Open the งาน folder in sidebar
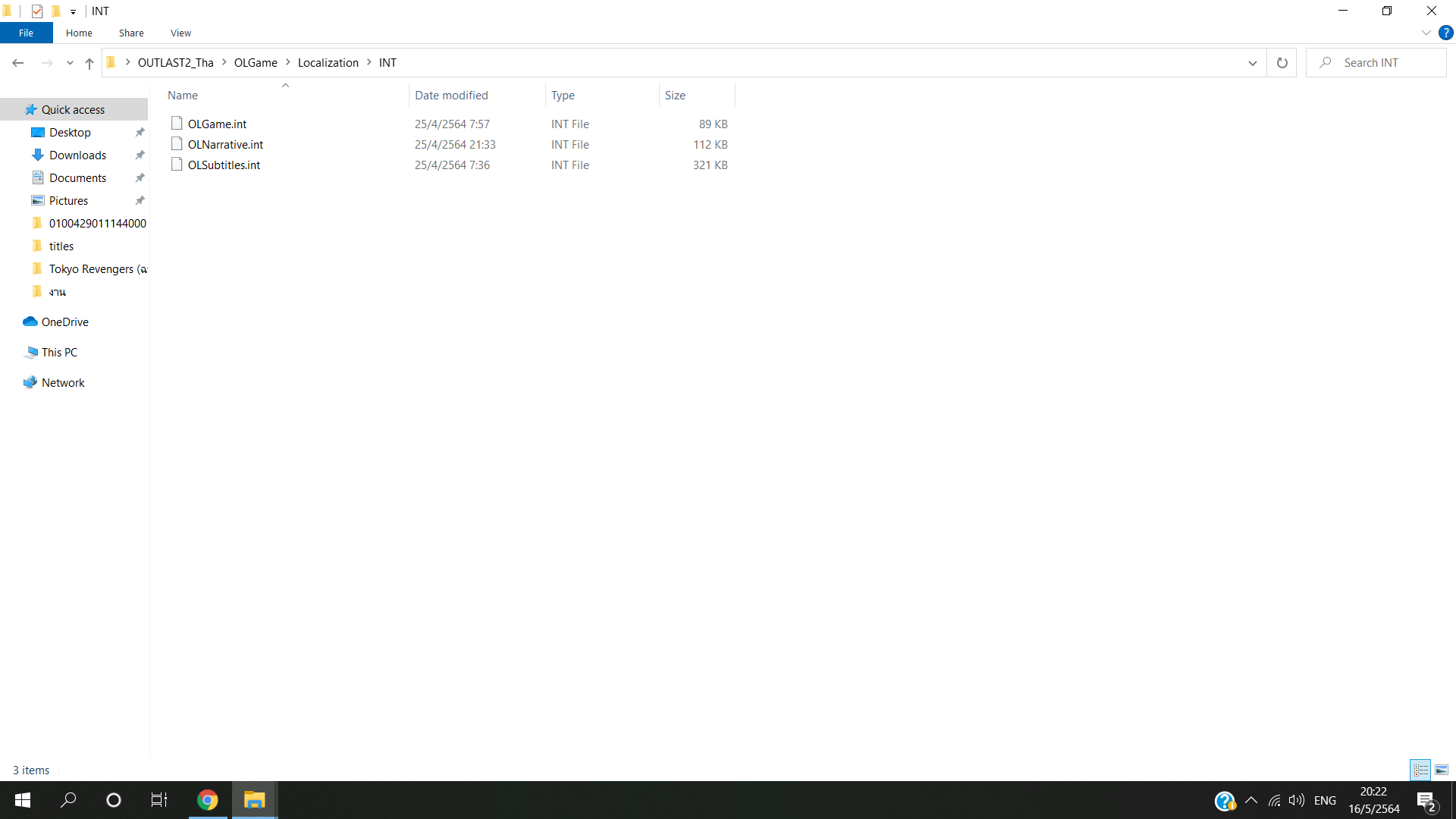 point(58,292)
